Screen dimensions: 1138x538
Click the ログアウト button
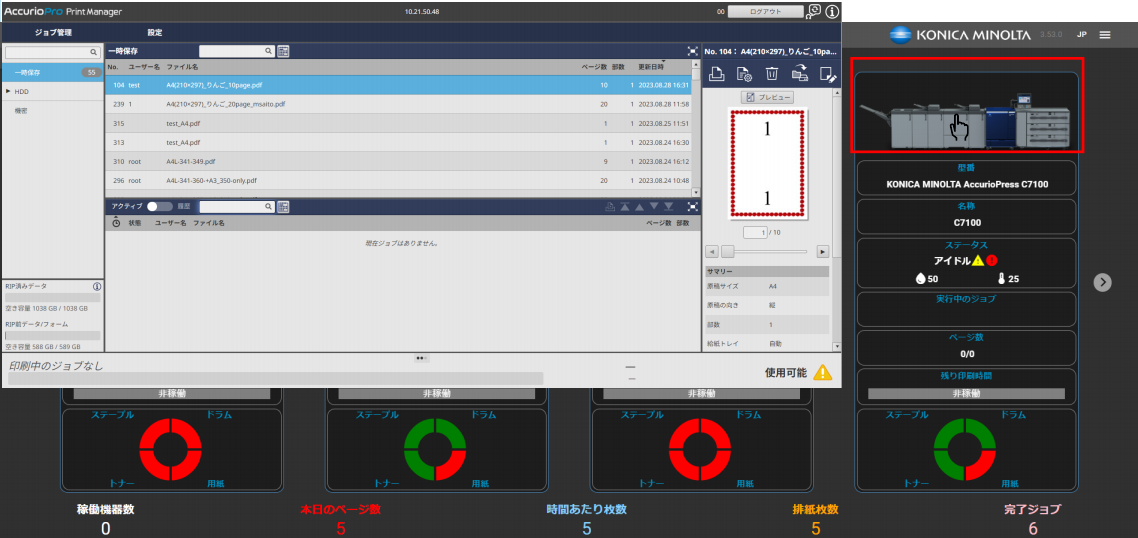765,12
